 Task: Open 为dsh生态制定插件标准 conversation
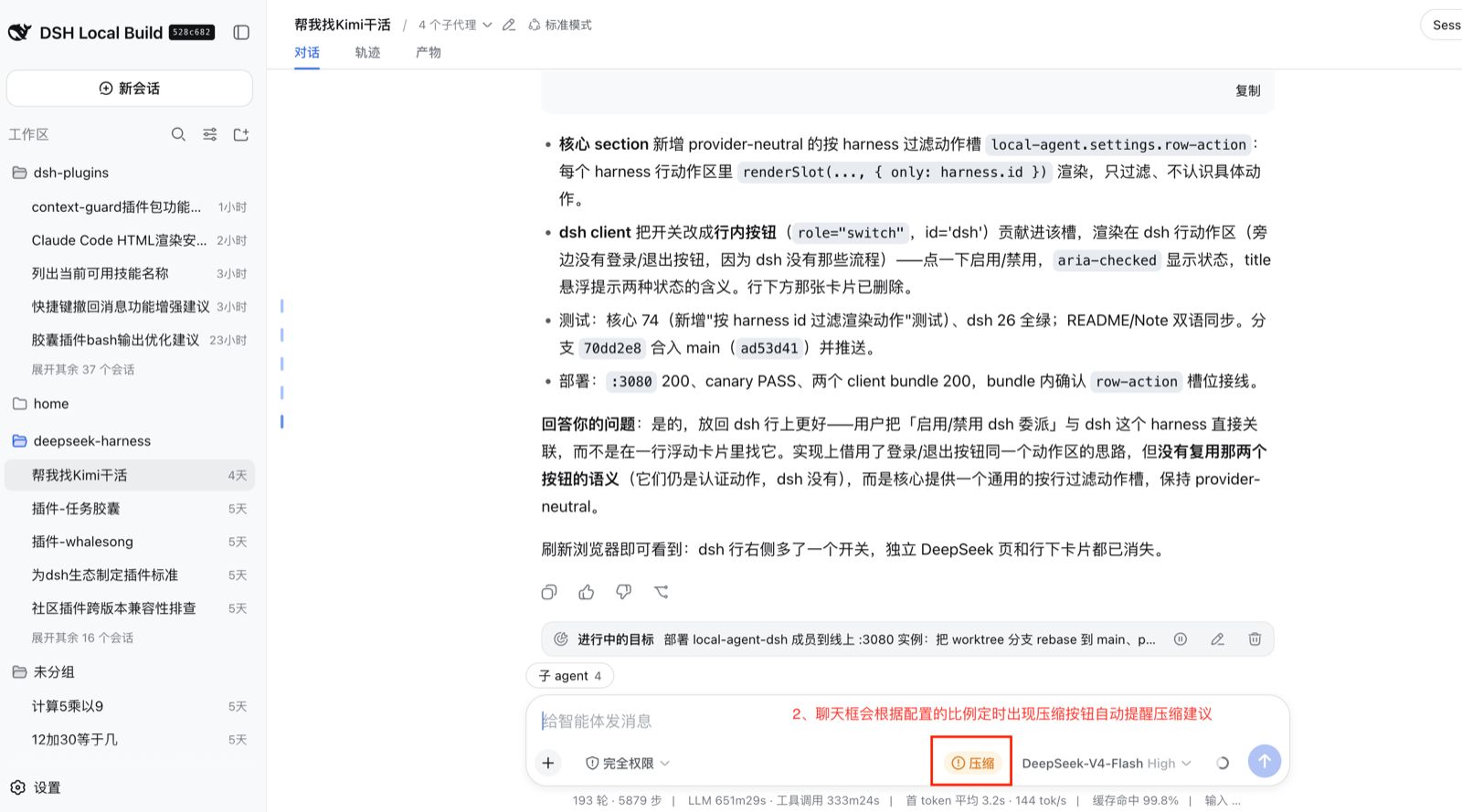point(130,575)
